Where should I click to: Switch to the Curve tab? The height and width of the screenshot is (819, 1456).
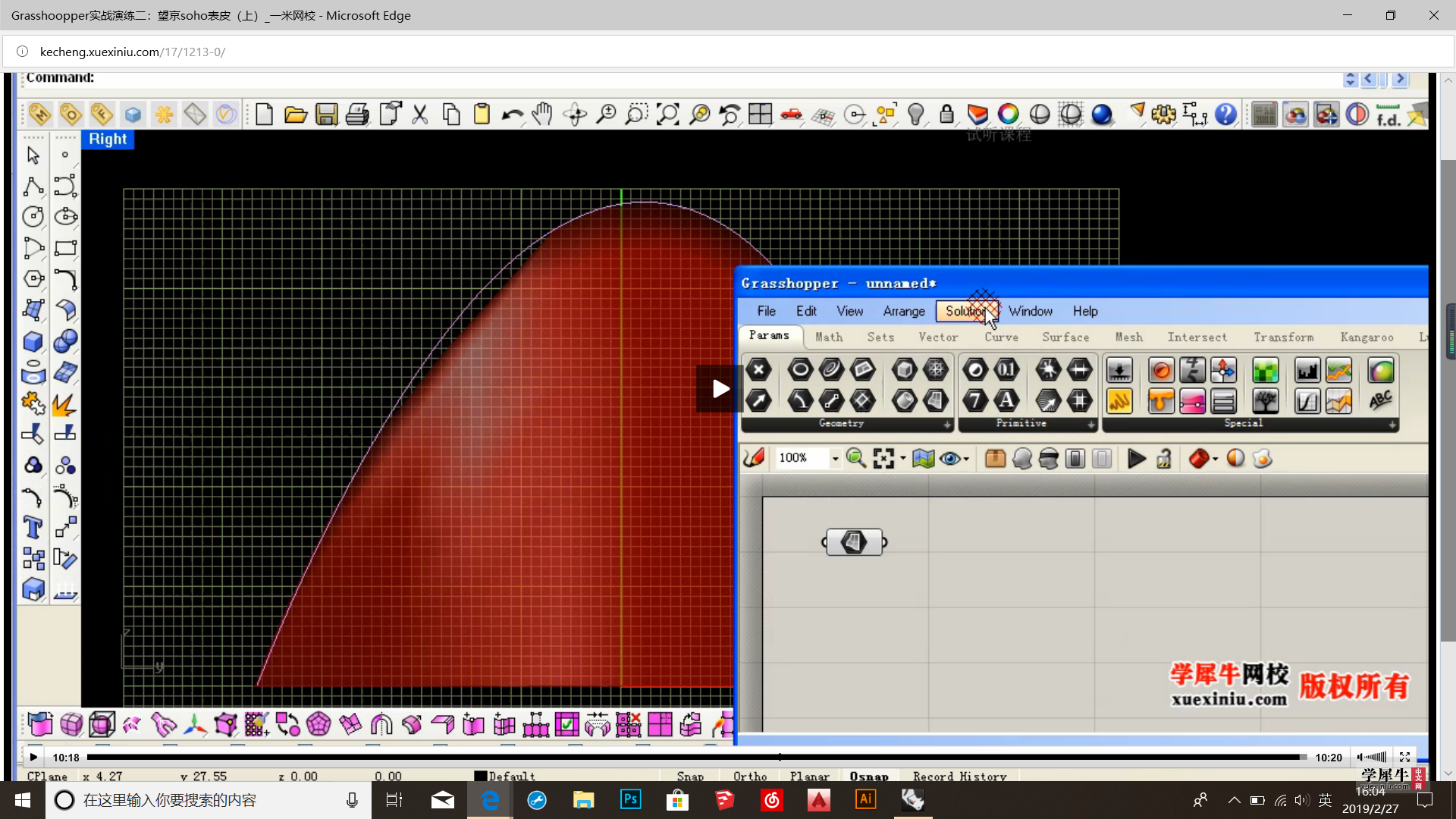coord(1001,337)
